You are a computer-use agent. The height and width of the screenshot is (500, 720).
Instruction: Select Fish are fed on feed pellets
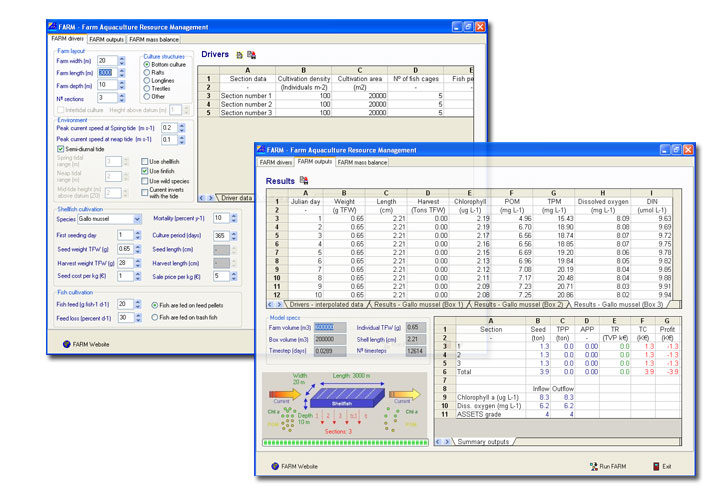click(x=155, y=305)
